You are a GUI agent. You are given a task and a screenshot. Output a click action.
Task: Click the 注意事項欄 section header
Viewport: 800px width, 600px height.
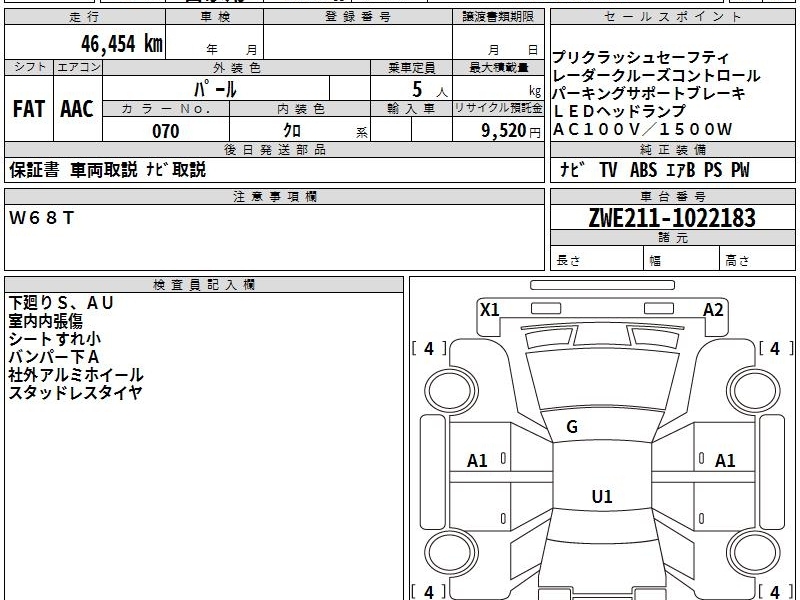pyautogui.click(x=274, y=197)
